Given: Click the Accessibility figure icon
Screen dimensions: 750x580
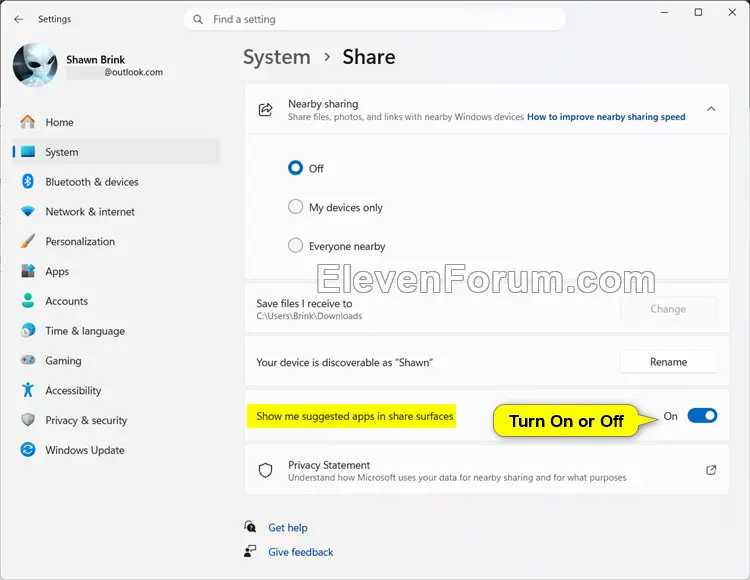Looking at the screenshot, I should pyautogui.click(x=28, y=390).
